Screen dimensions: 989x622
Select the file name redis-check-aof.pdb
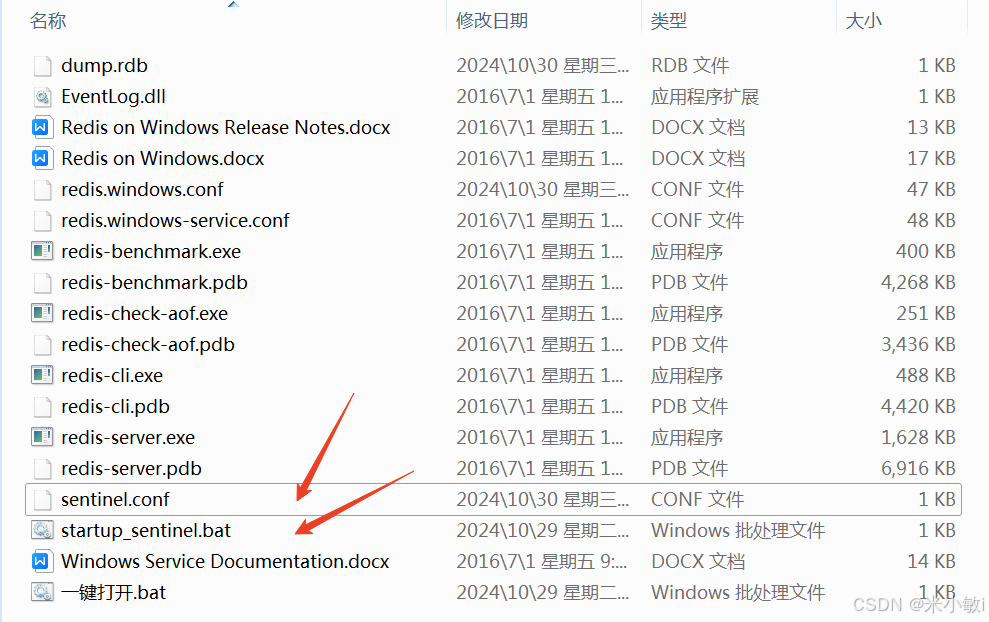[x=148, y=344]
